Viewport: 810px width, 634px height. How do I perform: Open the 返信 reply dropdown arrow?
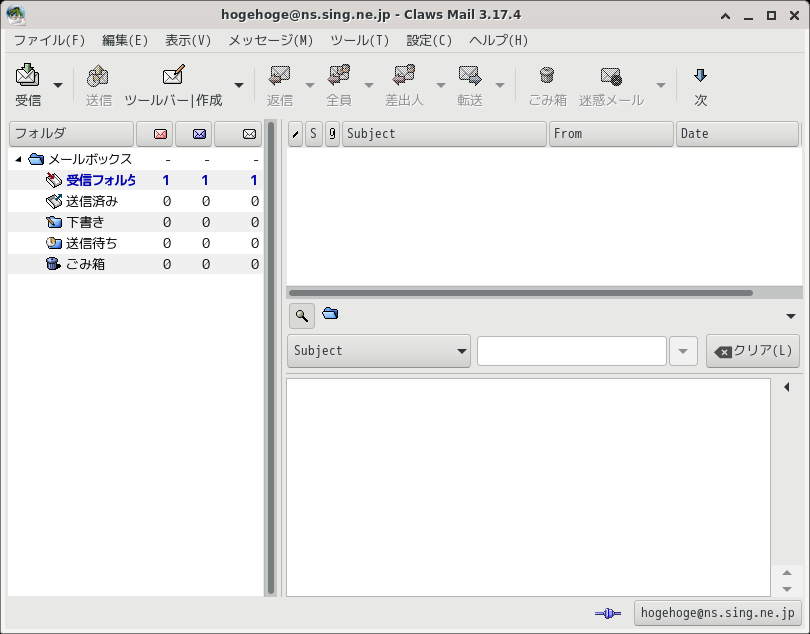(310, 85)
